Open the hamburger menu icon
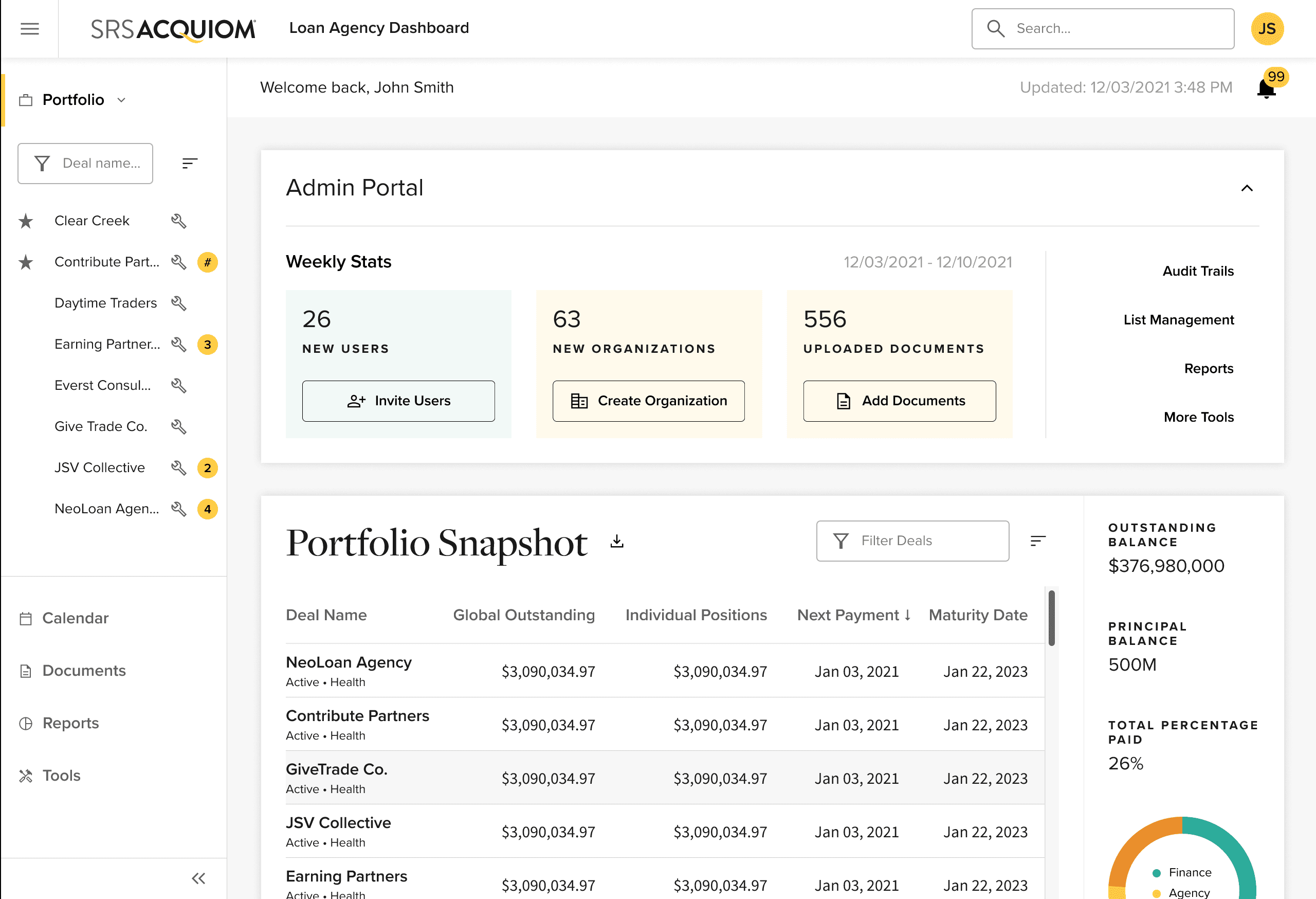 (x=29, y=28)
